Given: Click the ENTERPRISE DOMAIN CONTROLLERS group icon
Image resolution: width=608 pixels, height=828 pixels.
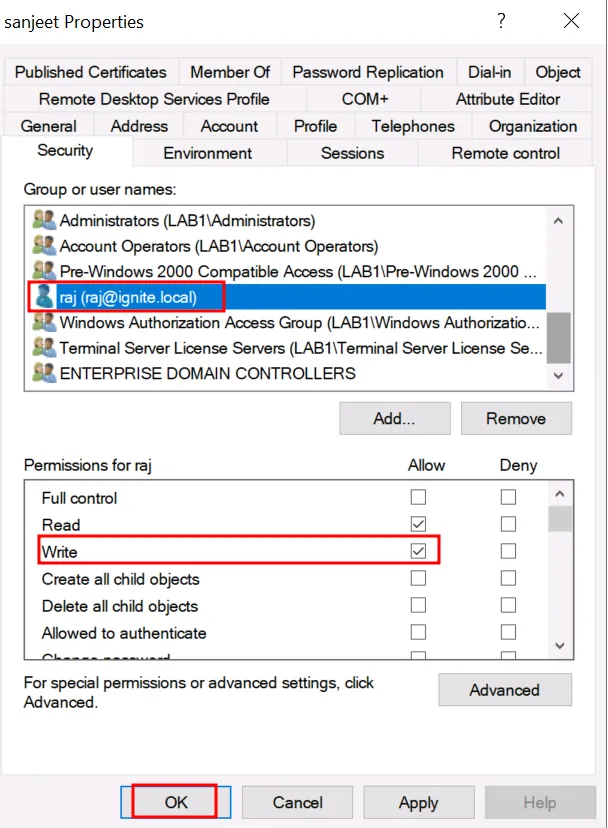Looking at the screenshot, I should click(44, 373).
